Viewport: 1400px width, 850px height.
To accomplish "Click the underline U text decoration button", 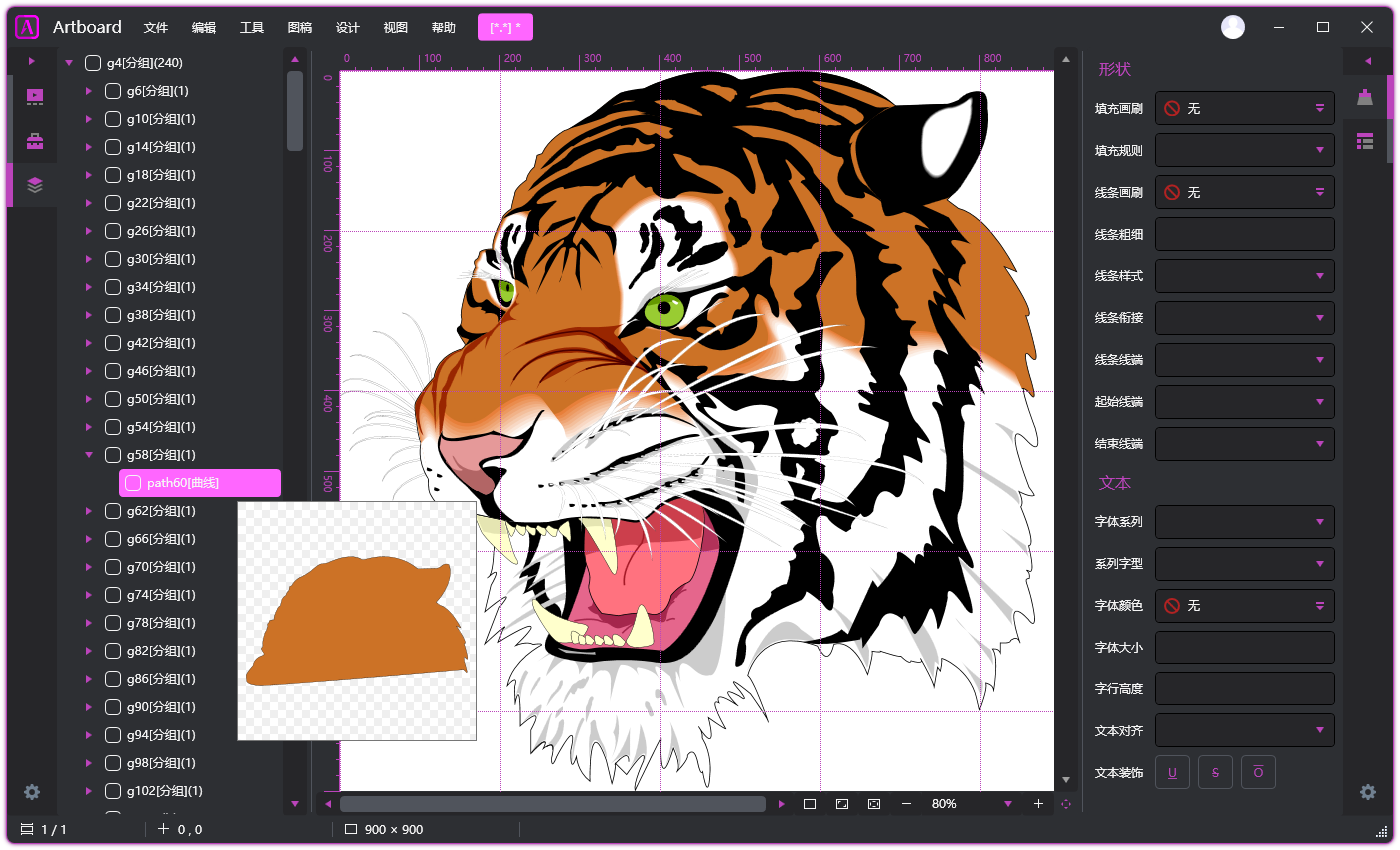I will [x=1172, y=772].
